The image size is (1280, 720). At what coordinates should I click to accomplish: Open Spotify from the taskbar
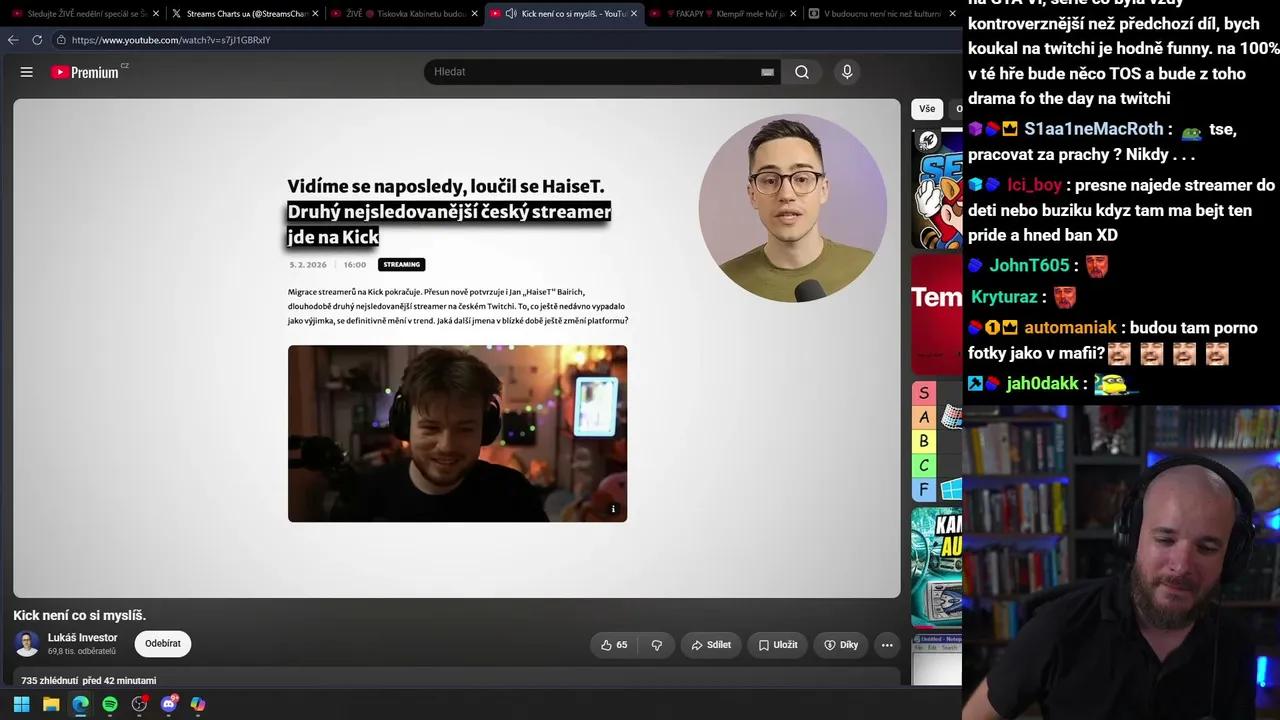[x=110, y=704]
